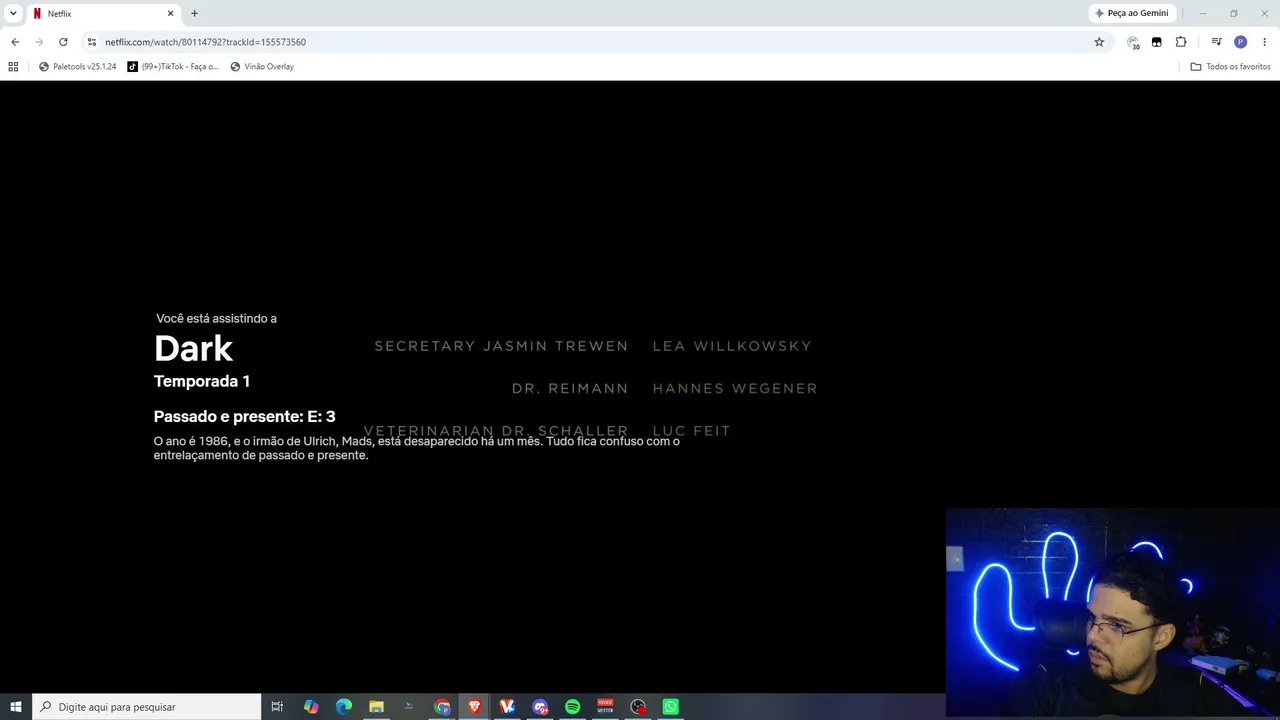
Task: Open File Explorer from the taskbar
Action: click(x=376, y=707)
